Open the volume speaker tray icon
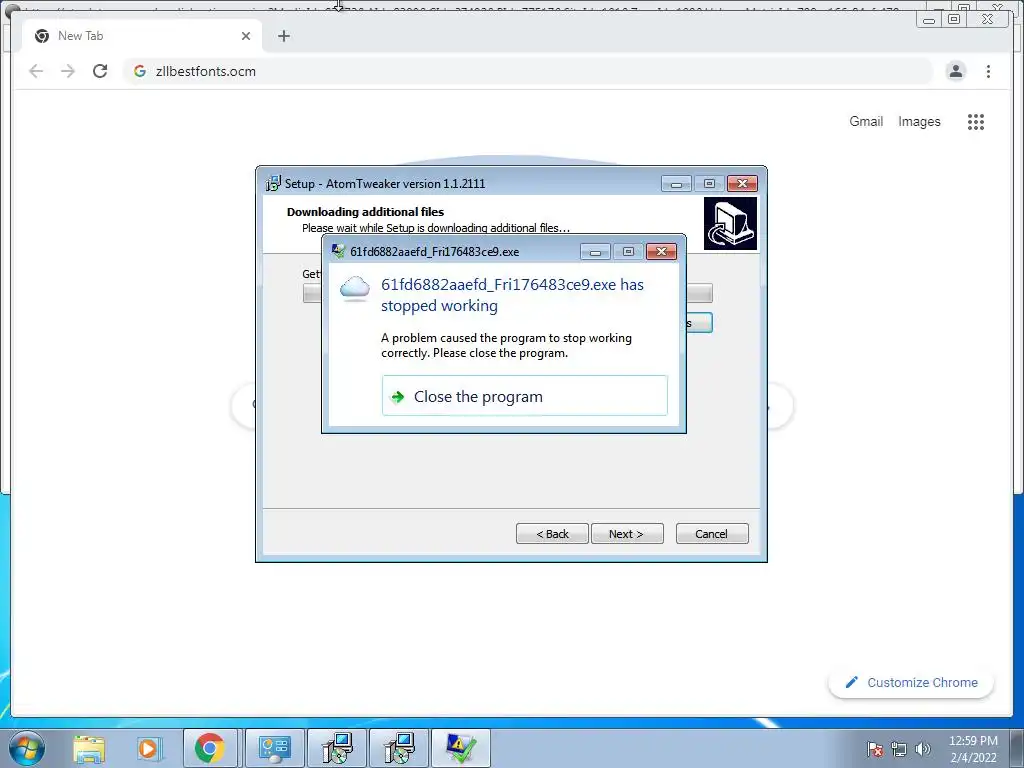This screenshot has width=1024, height=768. point(923,749)
